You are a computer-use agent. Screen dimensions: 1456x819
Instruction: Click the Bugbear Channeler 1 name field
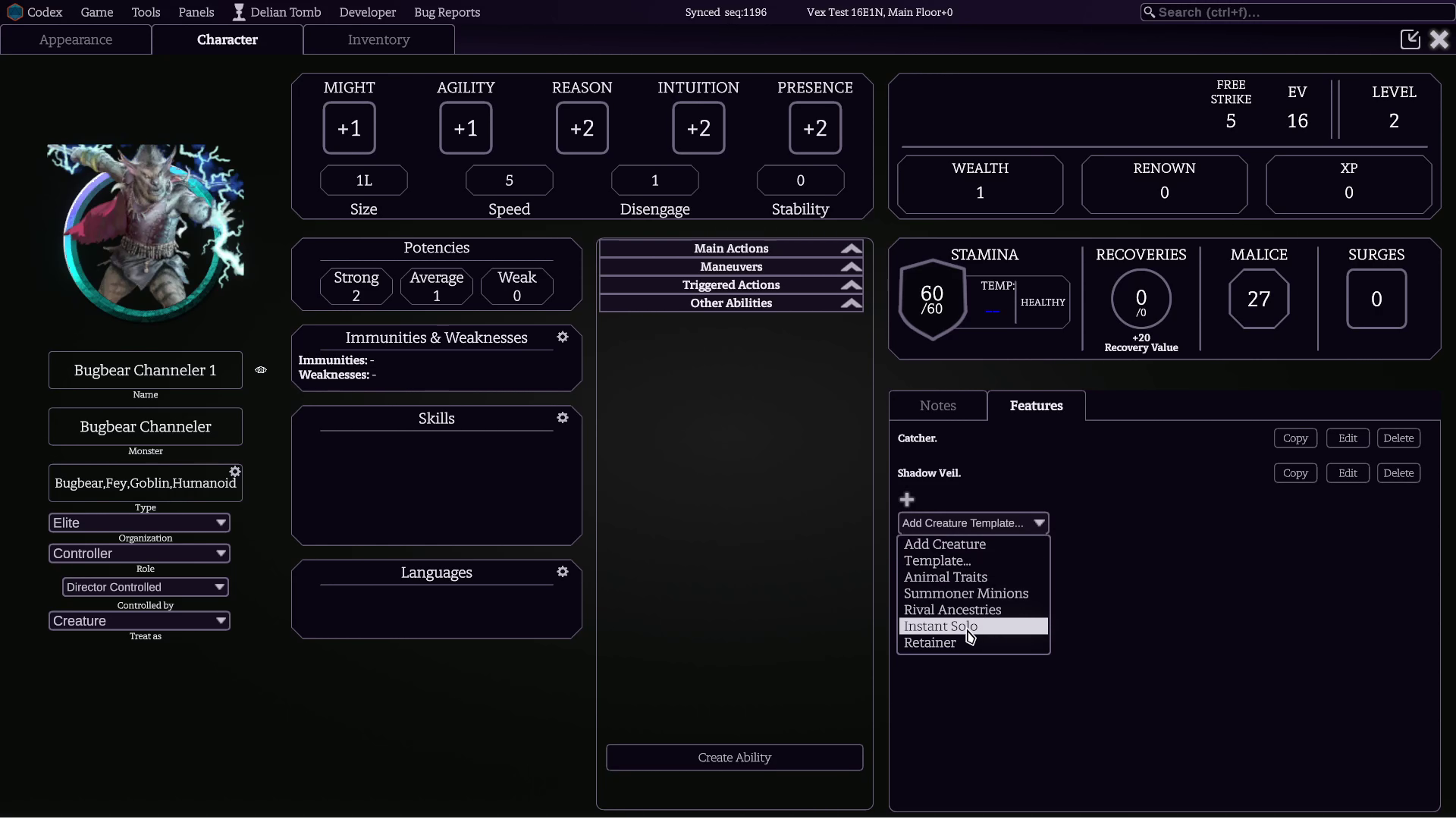pos(146,370)
